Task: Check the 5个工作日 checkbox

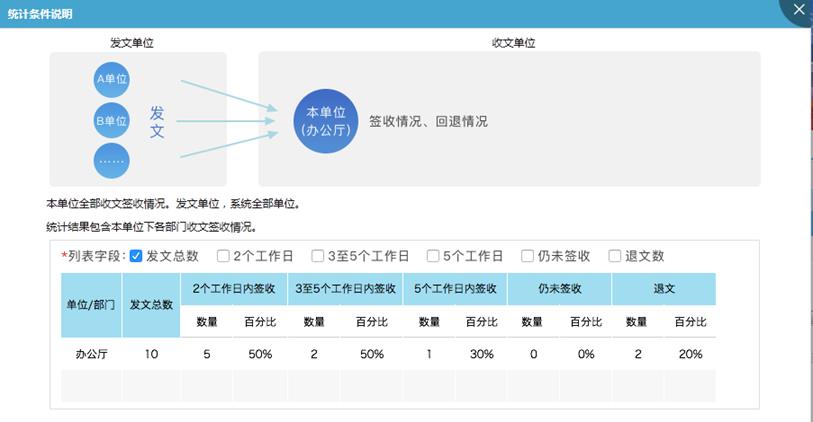Action: click(x=433, y=256)
